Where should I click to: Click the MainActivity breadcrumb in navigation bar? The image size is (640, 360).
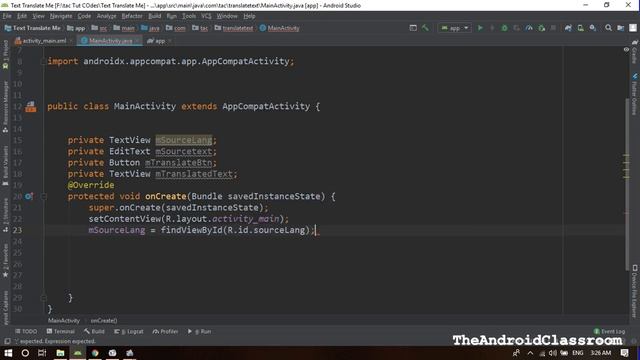pos(279,28)
